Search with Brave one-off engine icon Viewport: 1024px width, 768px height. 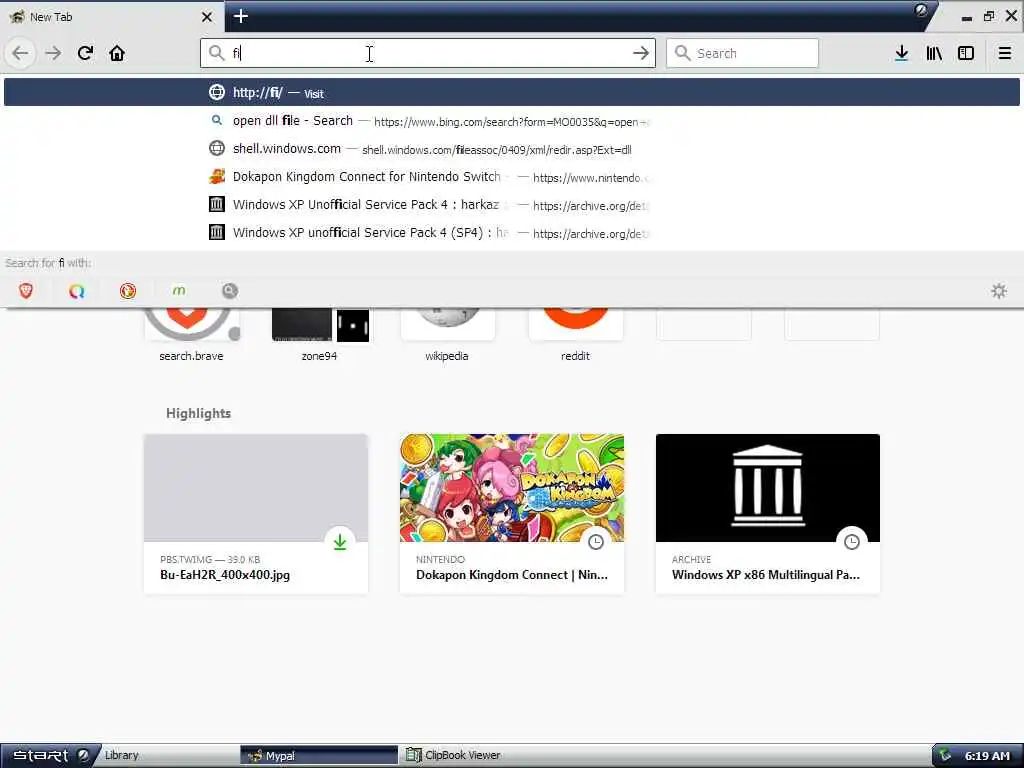point(26,291)
